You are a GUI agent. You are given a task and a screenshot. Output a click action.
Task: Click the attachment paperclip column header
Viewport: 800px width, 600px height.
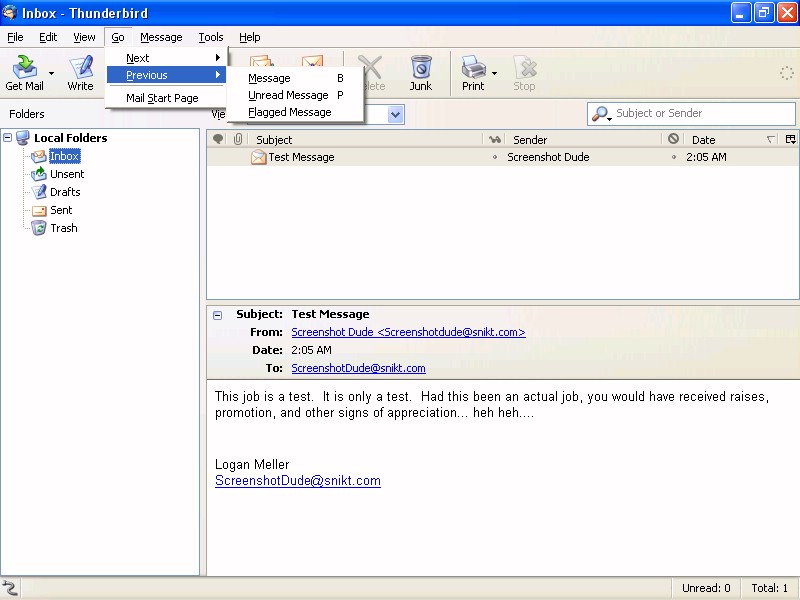(x=238, y=139)
